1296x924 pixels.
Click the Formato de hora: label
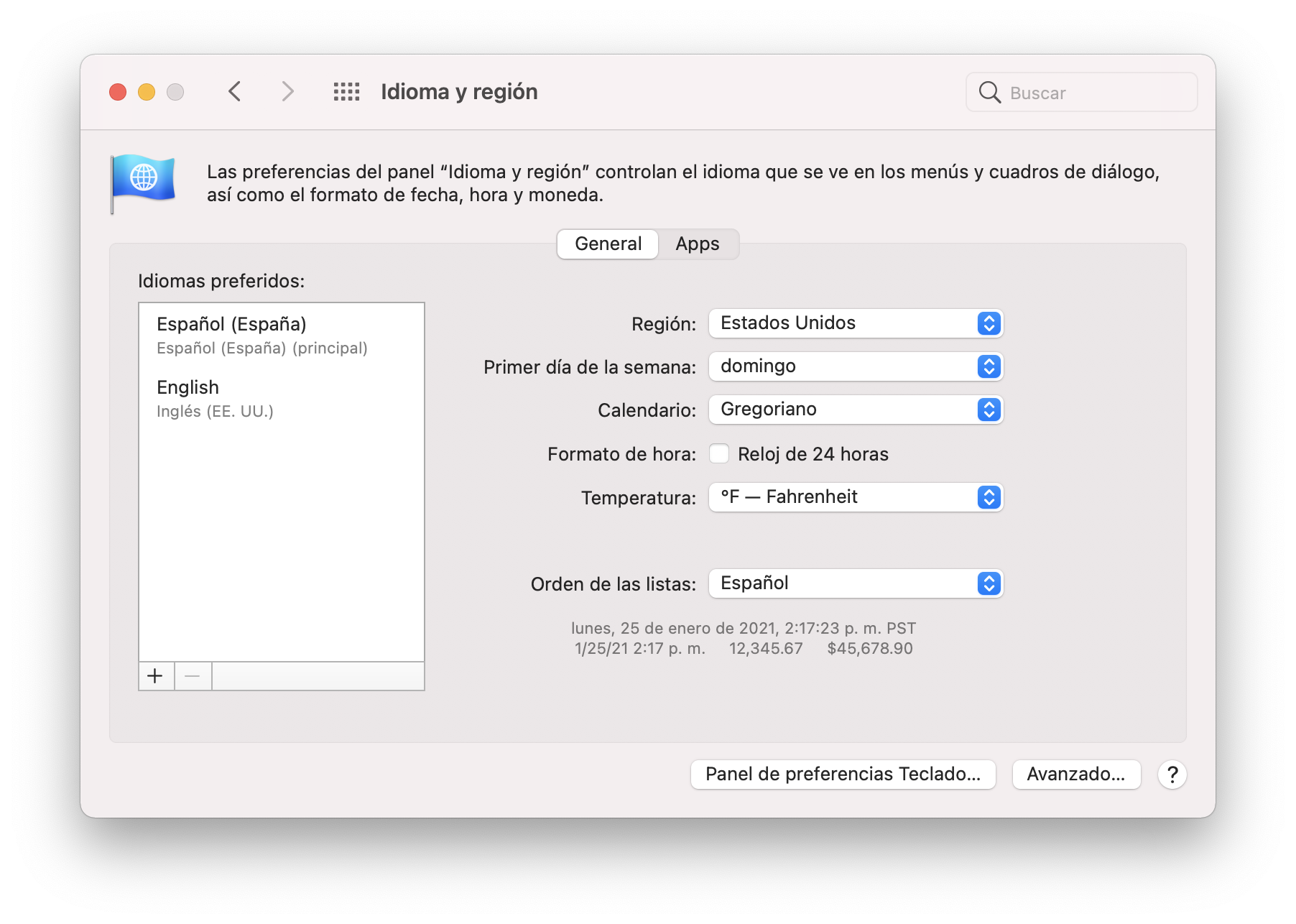pyautogui.click(x=622, y=454)
